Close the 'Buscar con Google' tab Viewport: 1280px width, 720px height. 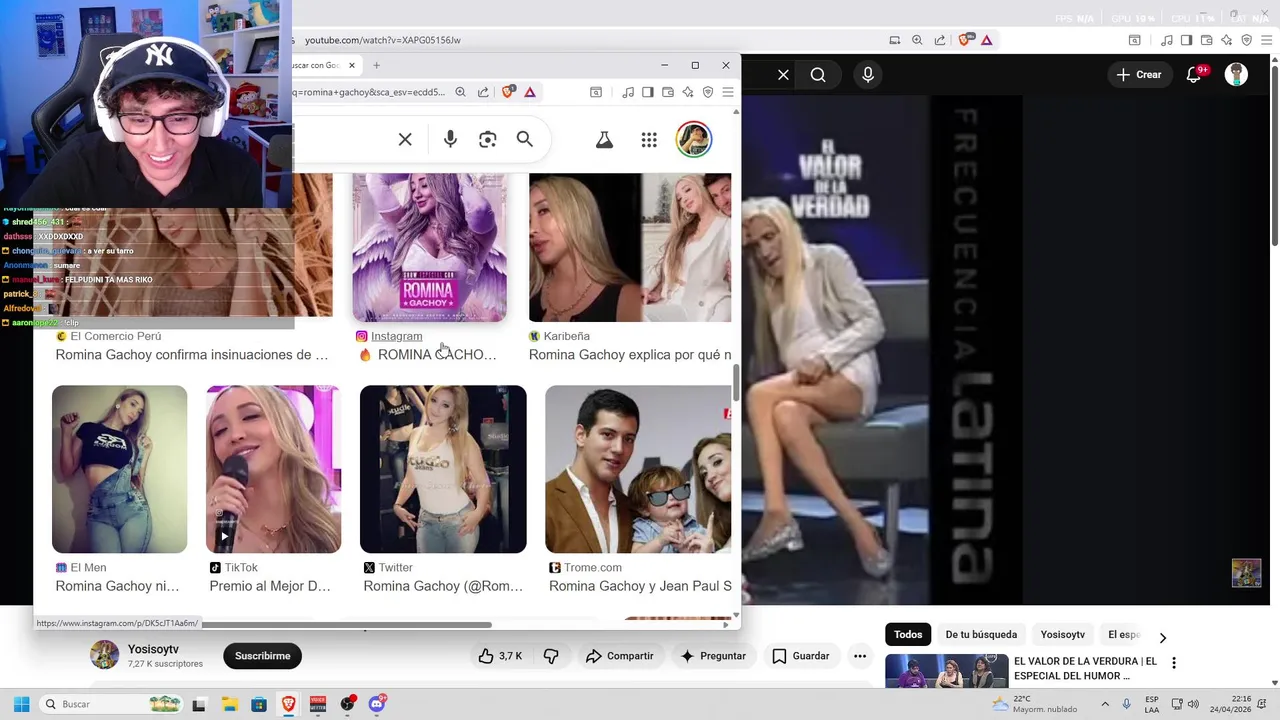351,65
